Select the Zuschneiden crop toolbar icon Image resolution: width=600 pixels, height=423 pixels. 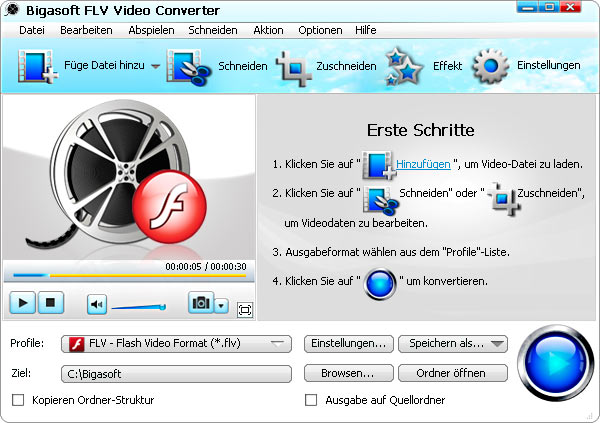(294, 68)
